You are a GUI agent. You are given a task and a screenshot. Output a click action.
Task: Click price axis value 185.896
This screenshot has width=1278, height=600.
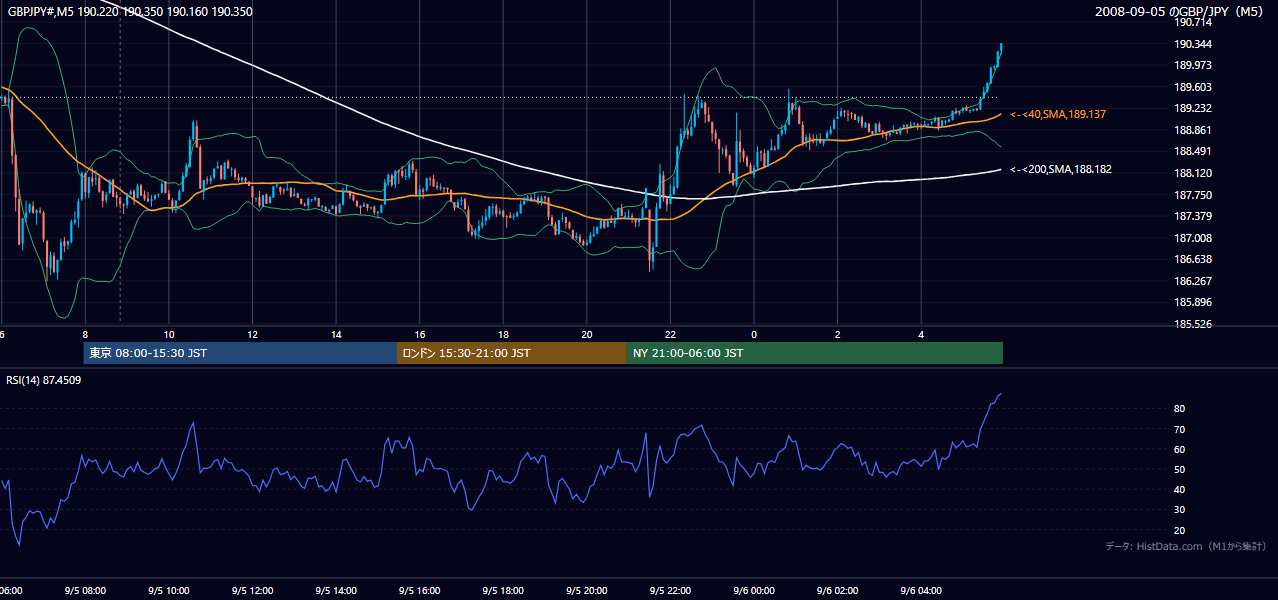tap(1194, 302)
